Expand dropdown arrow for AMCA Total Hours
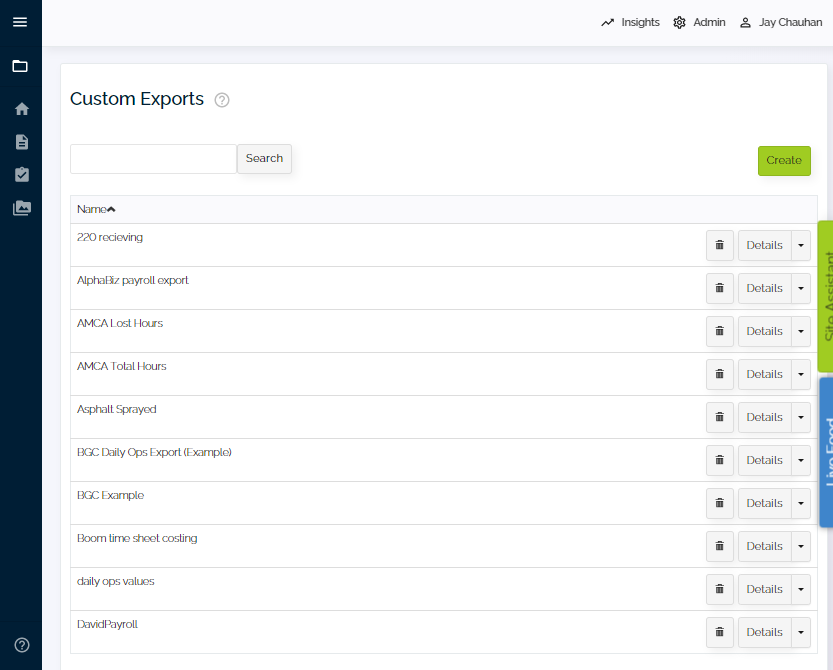 tap(801, 374)
